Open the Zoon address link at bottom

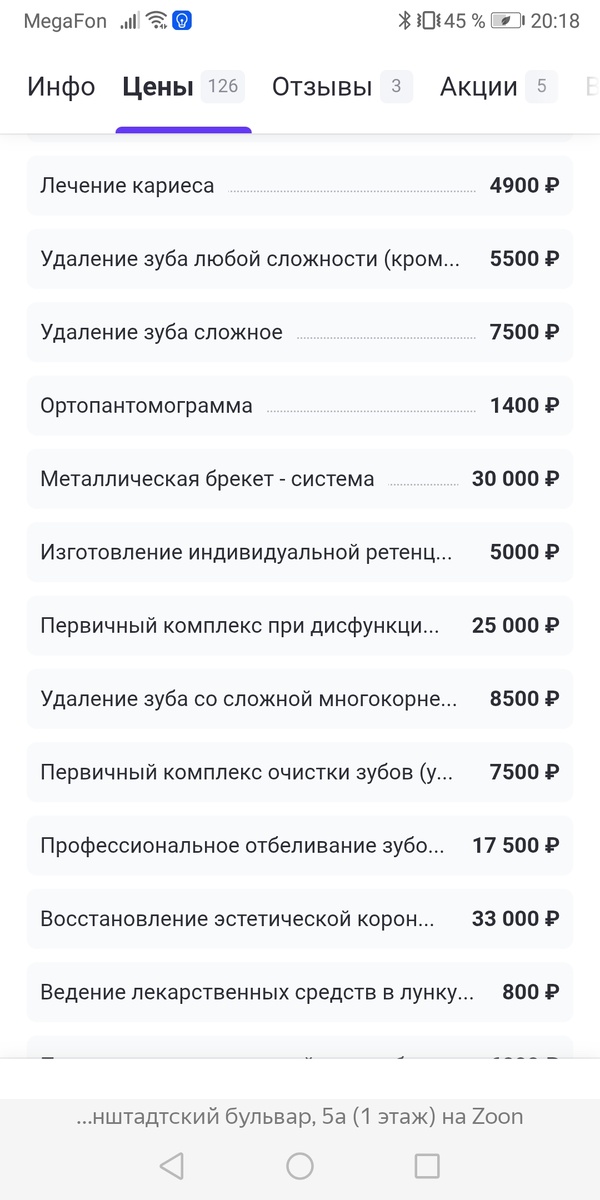[x=300, y=1117]
